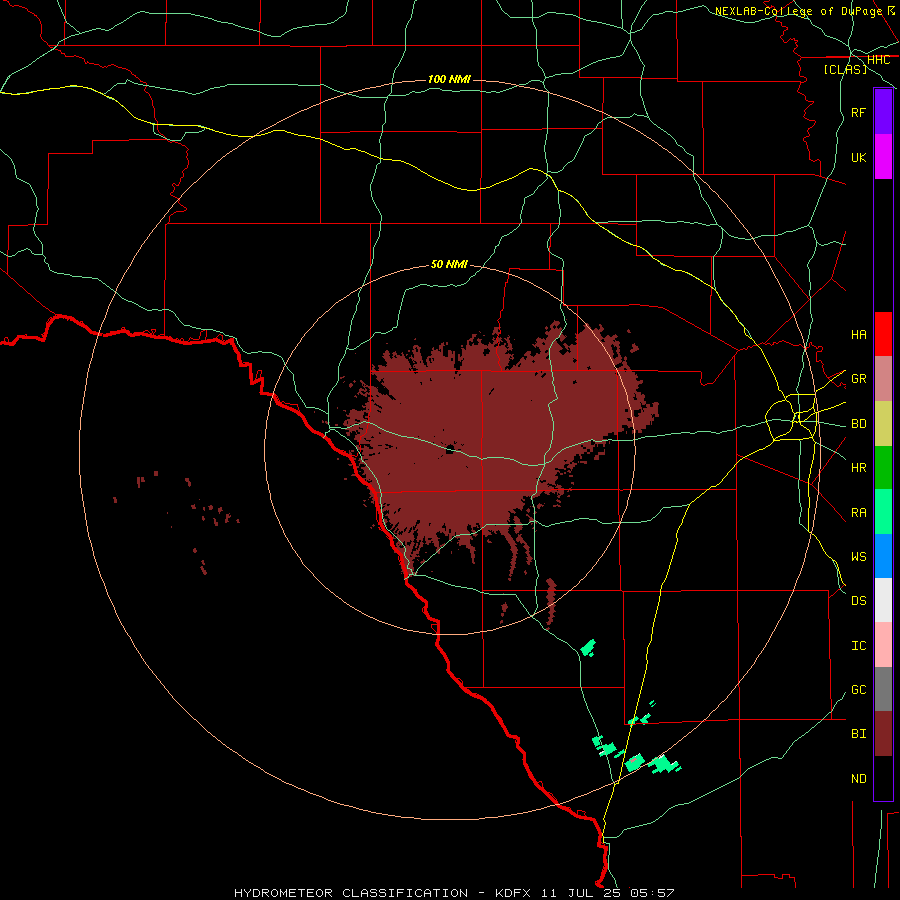Click the white DS legend swatch

[x=883, y=600]
